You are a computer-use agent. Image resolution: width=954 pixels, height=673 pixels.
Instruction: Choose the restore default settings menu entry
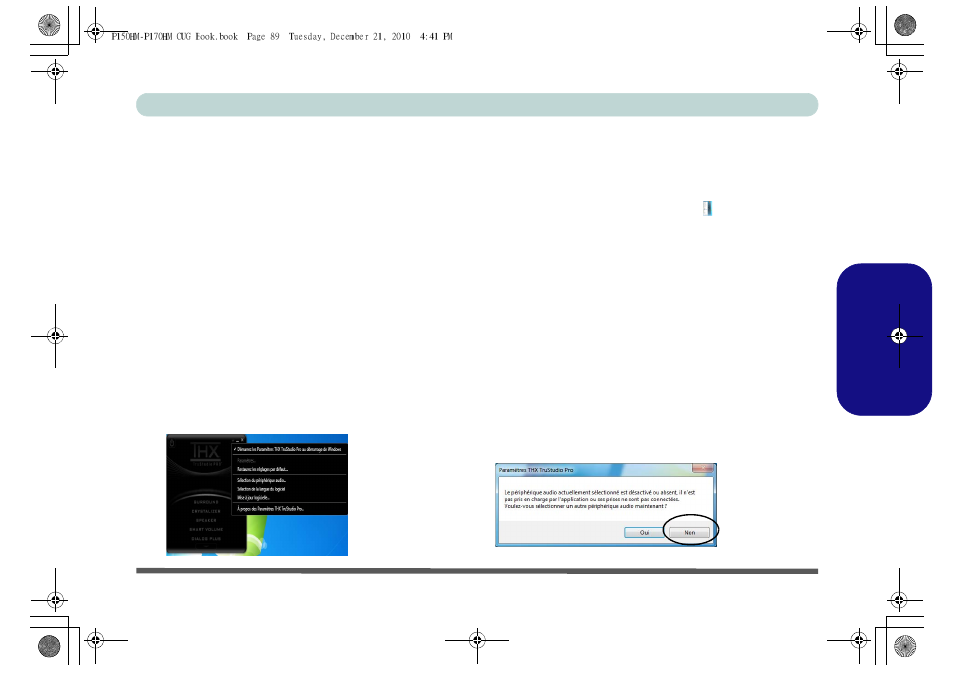(262, 469)
